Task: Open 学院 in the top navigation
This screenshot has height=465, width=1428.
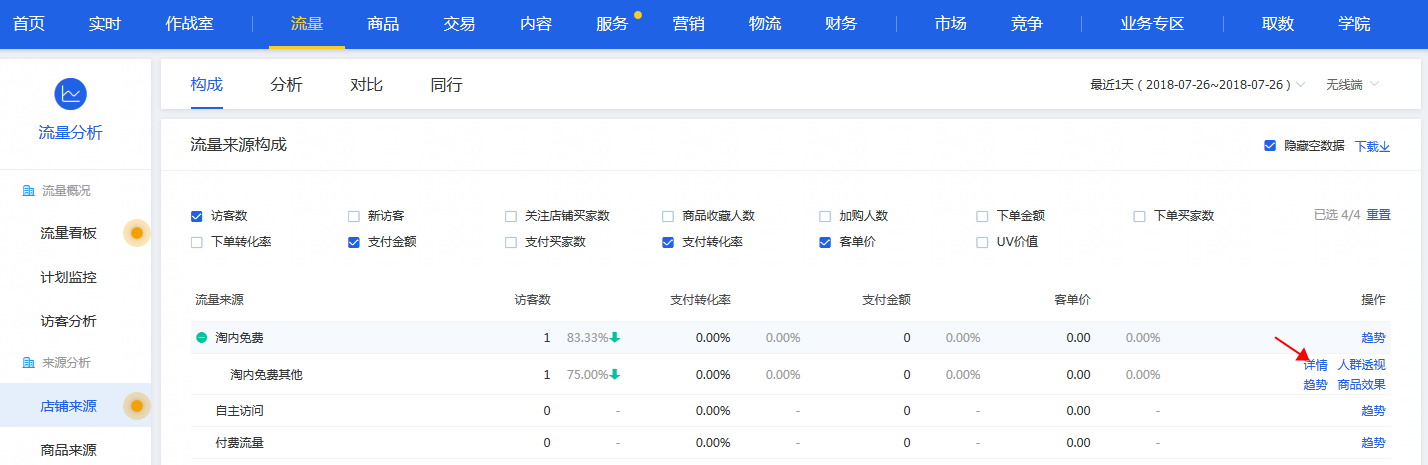Action: [1354, 23]
